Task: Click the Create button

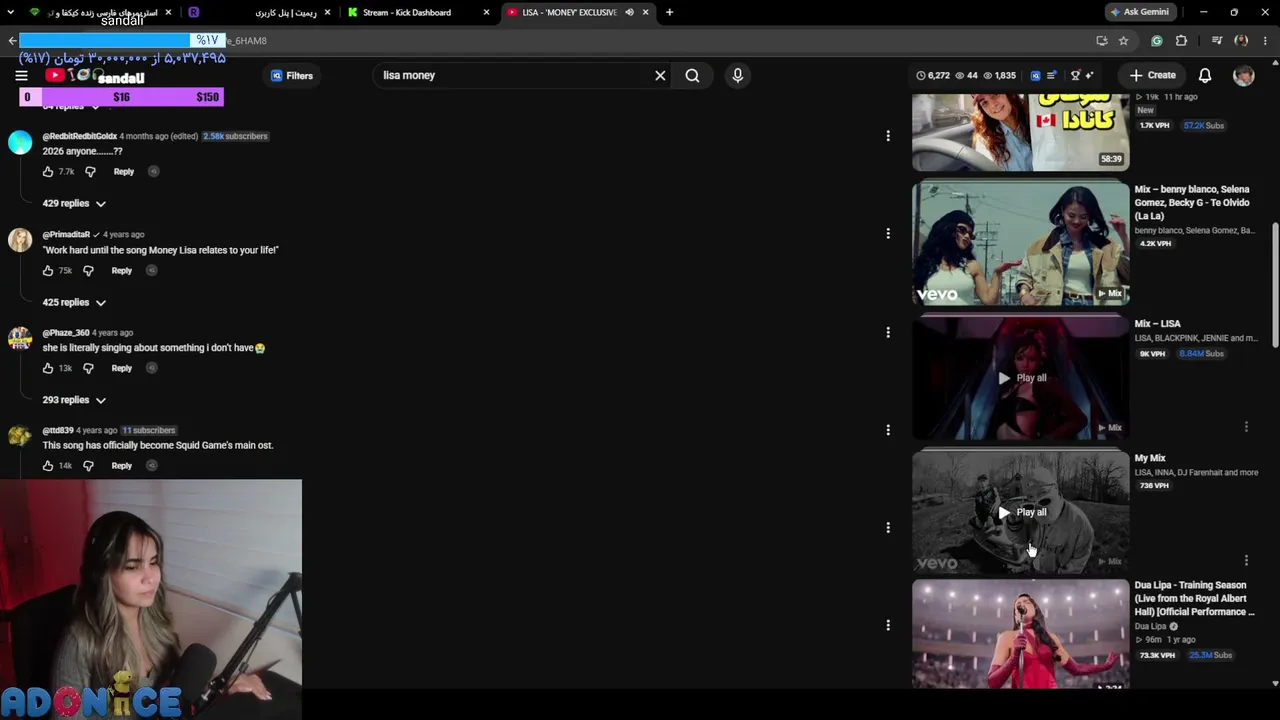Action: tap(1153, 75)
